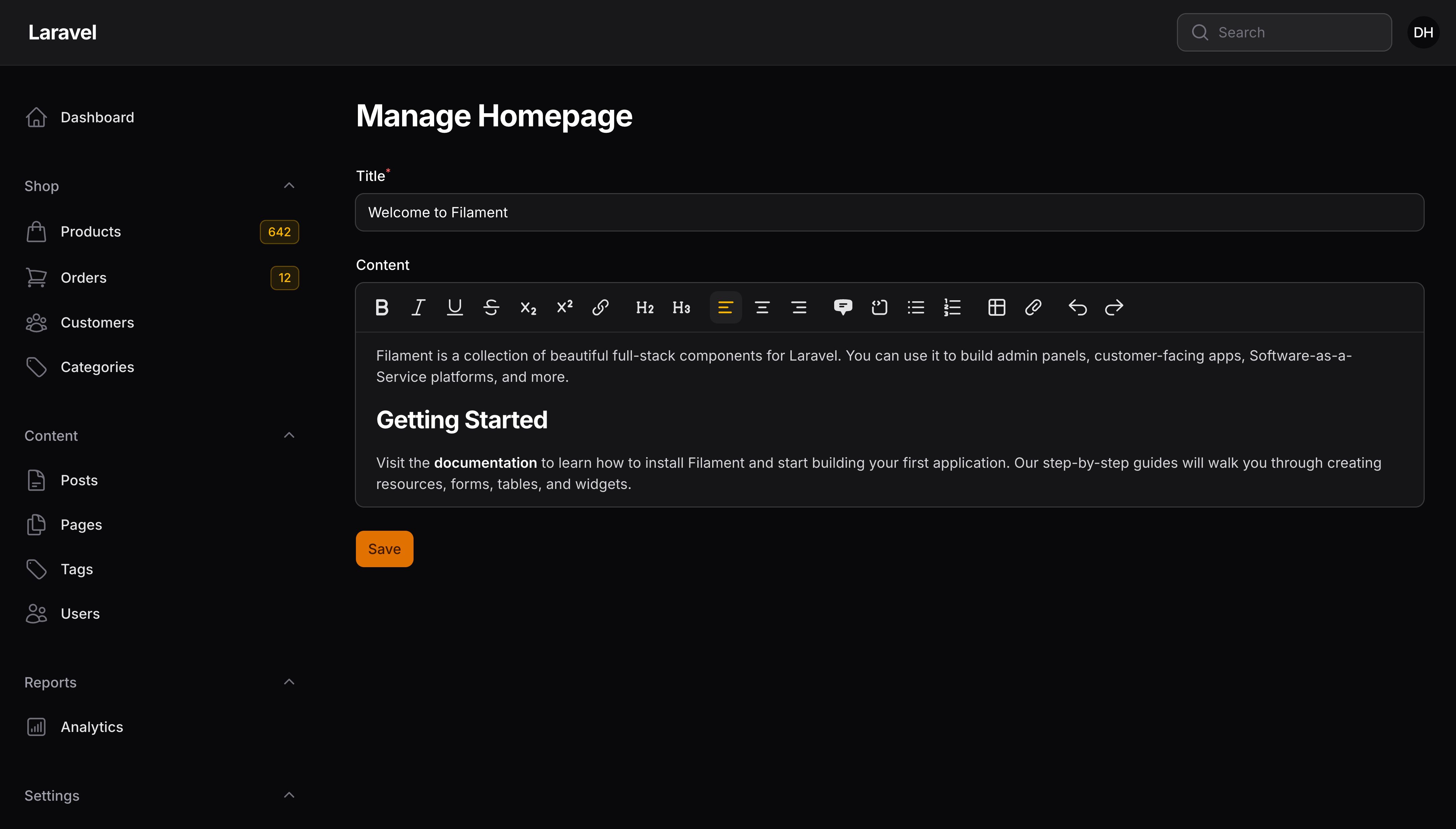Select align center in the toolbar

[762, 307]
